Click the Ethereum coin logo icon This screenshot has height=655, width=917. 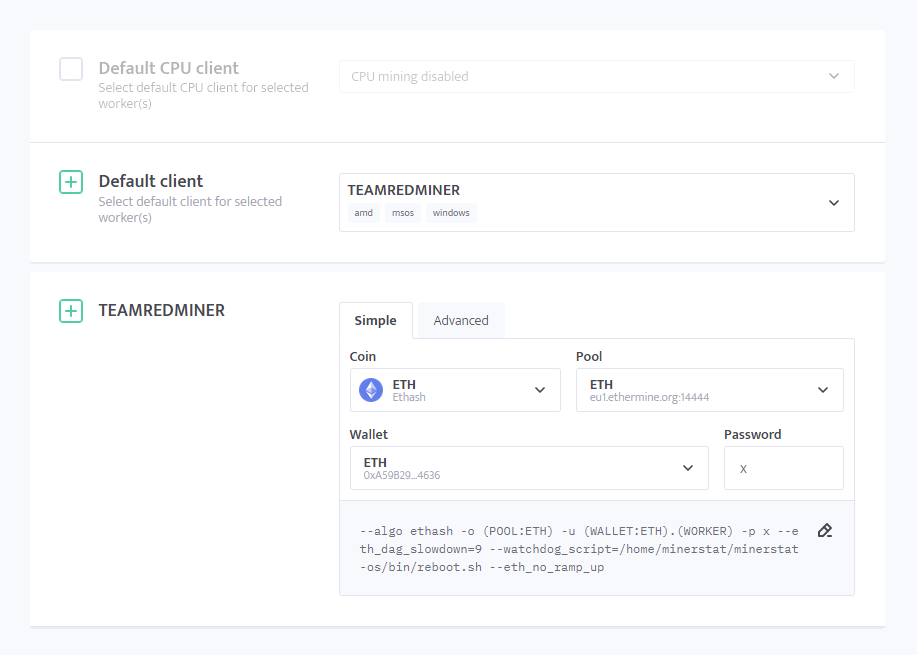click(x=371, y=390)
